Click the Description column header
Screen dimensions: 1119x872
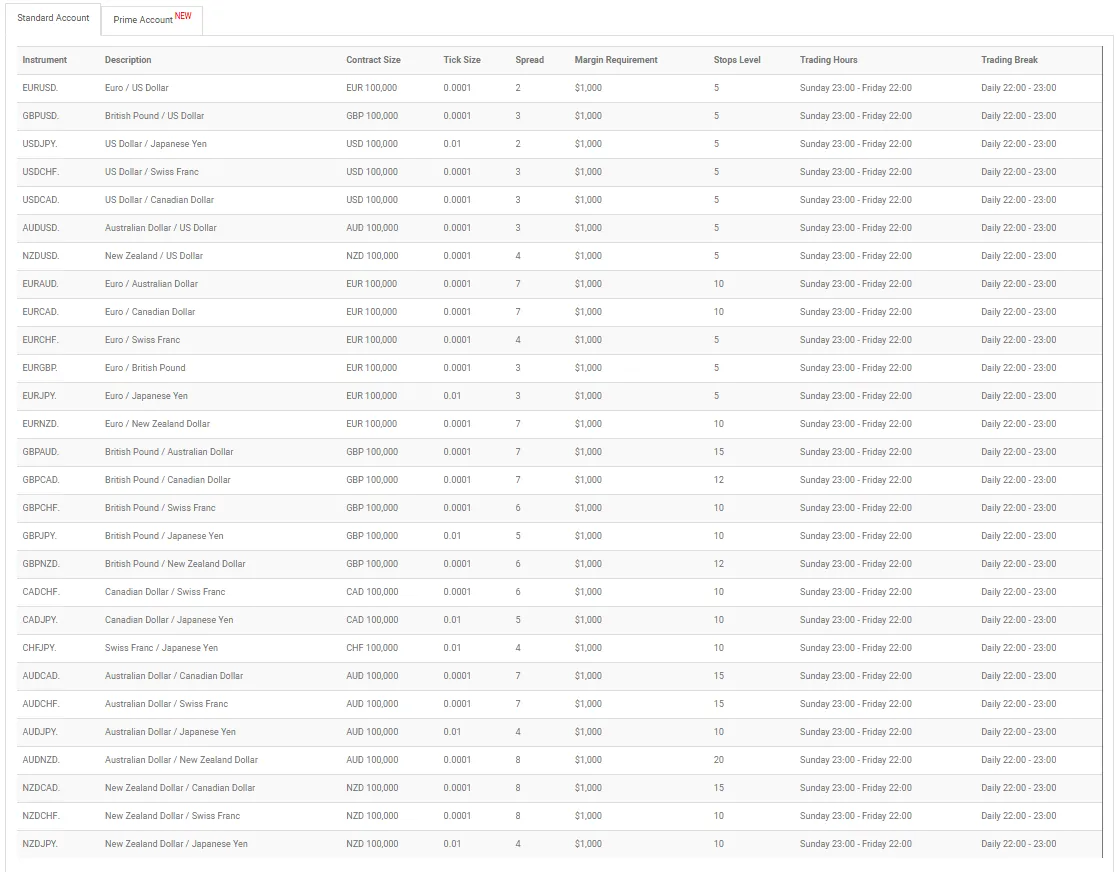pyautogui.click(x=128, y=60)
